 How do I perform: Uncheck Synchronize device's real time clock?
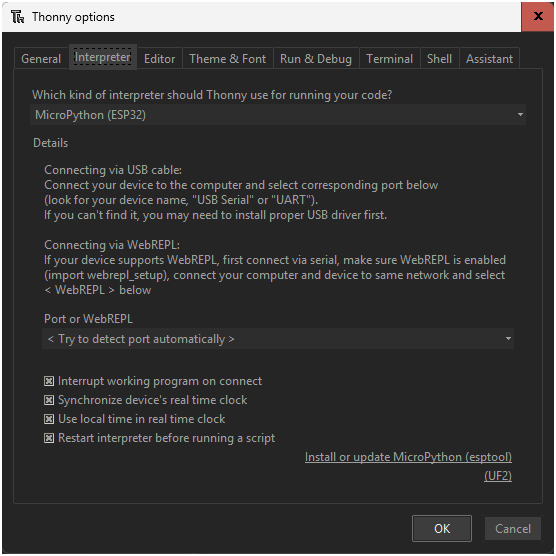pos(49,400)
